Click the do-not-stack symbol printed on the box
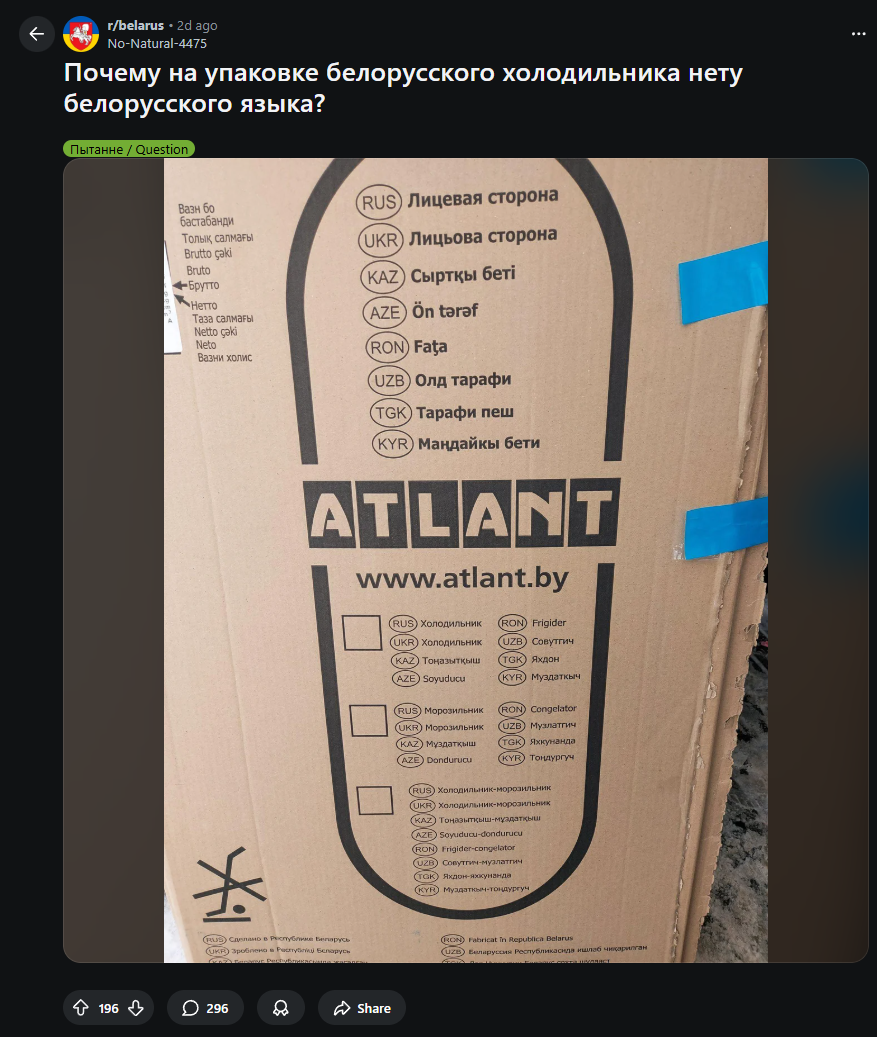 click(229, 885)
